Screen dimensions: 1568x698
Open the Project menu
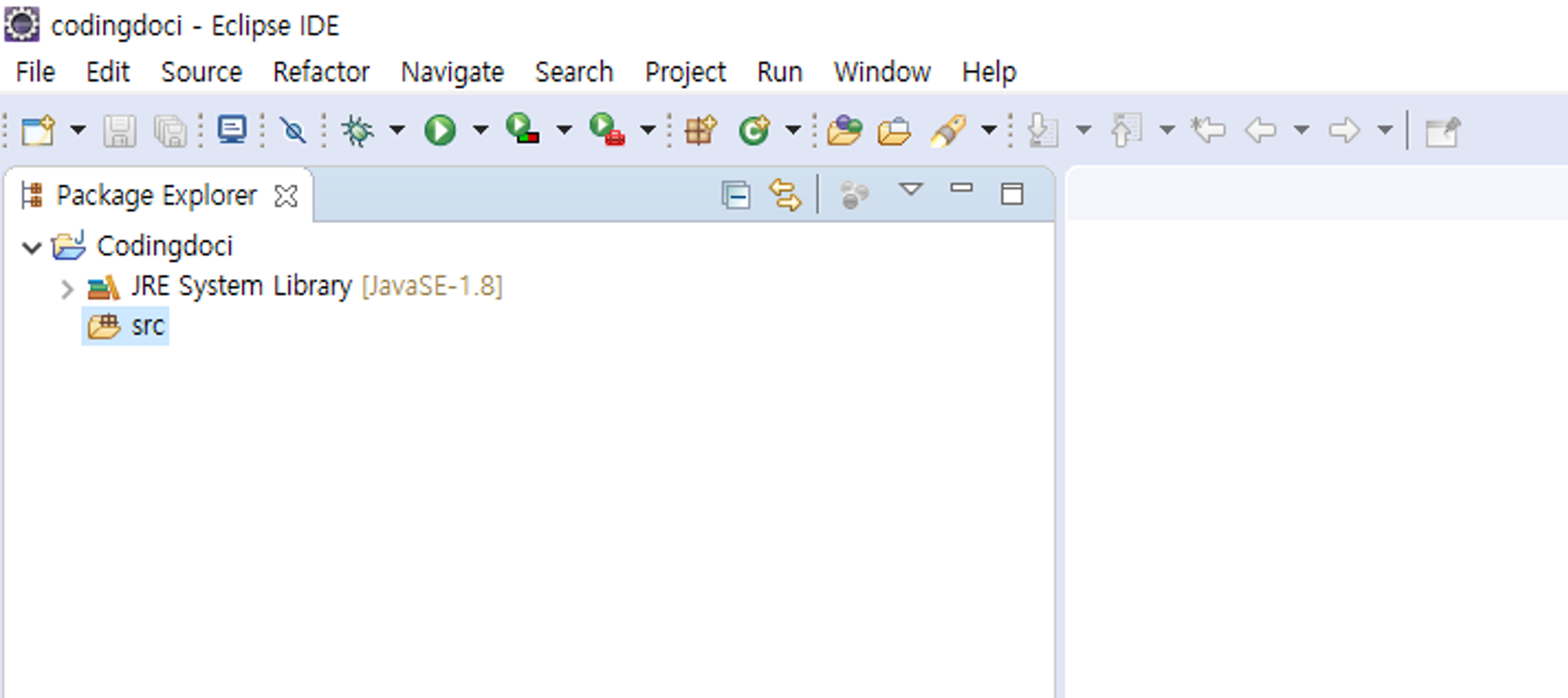click(685, 72)
